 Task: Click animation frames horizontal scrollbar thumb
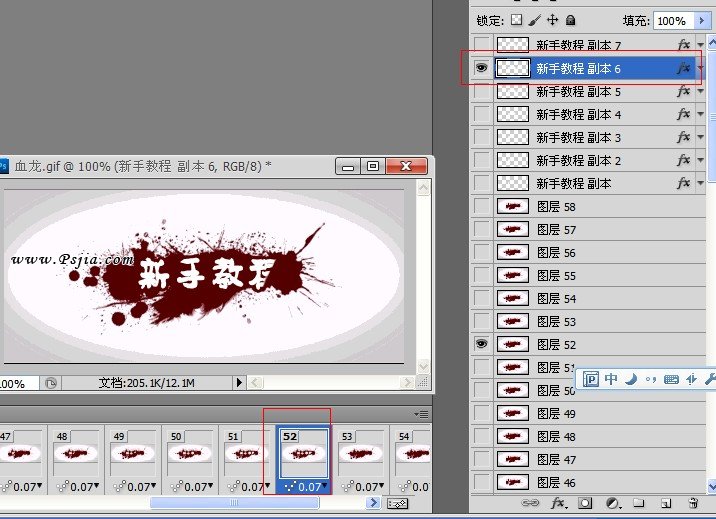[x=234, y=503]
